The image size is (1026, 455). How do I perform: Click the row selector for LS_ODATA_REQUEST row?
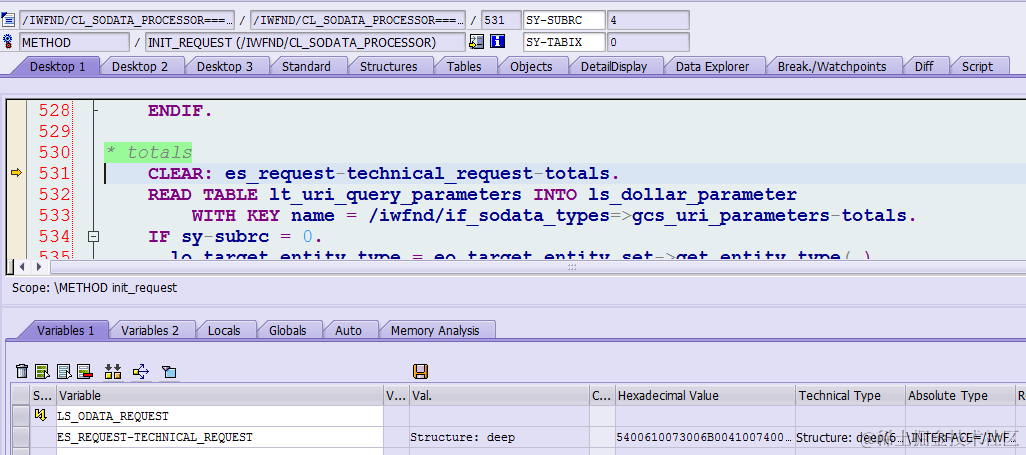tap(21, 416)
